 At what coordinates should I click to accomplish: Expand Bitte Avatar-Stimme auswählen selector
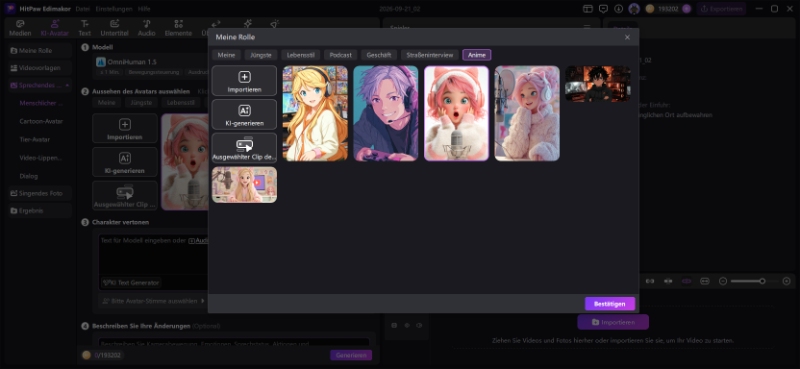point(153,301)
